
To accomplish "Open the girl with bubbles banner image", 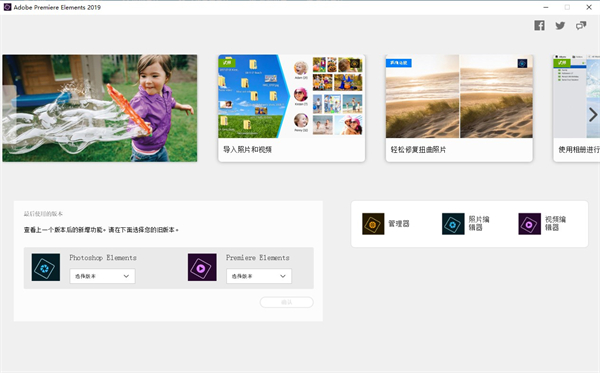I will tap(100, 108).
